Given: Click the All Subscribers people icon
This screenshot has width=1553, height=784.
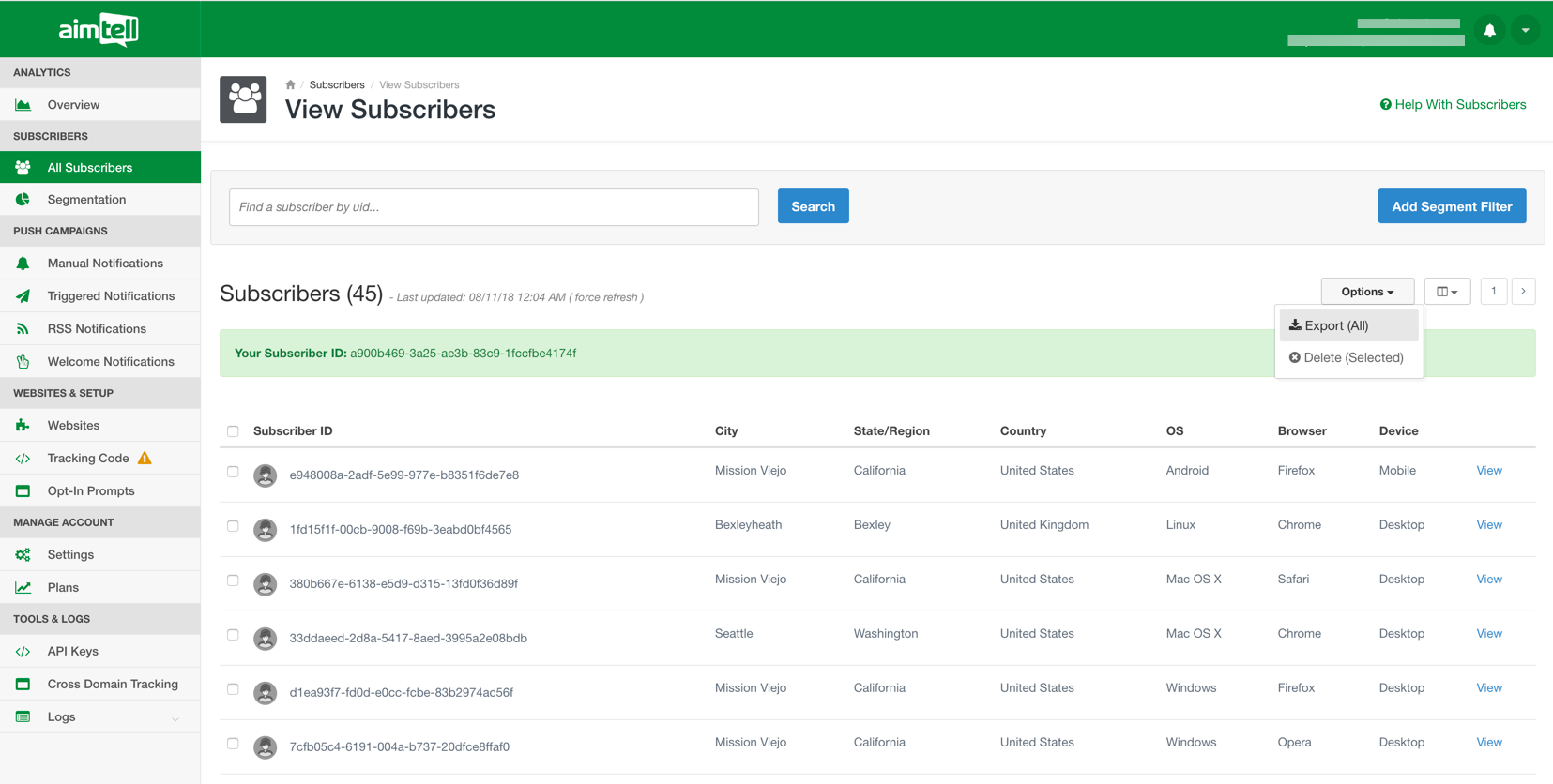Looking at the screenshot, I should (23, 168).
